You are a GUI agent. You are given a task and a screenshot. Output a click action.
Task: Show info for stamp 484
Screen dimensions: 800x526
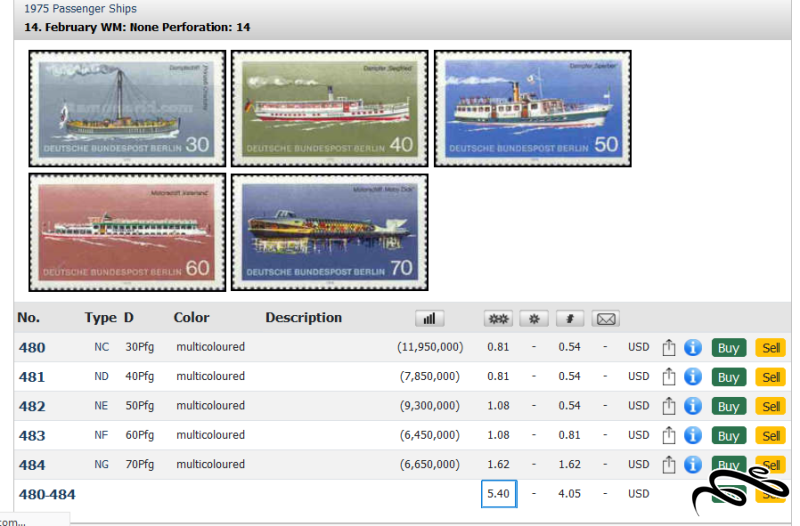tap(693, 465)
